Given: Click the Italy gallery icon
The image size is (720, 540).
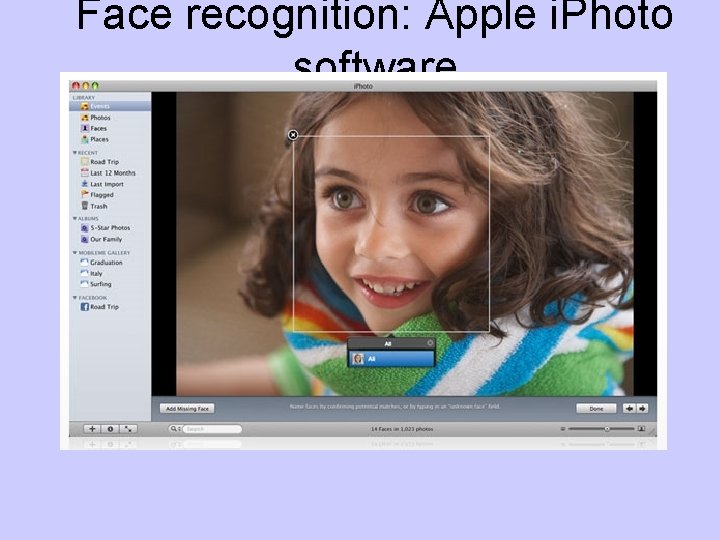Looking at the screenshot, I should coord(84,273).
